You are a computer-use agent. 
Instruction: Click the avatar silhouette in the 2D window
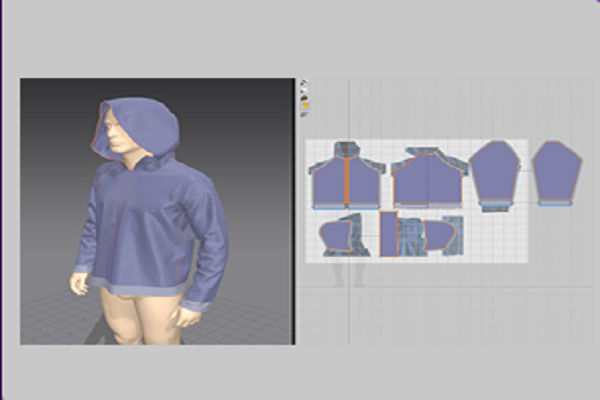(x=345, y=273)
